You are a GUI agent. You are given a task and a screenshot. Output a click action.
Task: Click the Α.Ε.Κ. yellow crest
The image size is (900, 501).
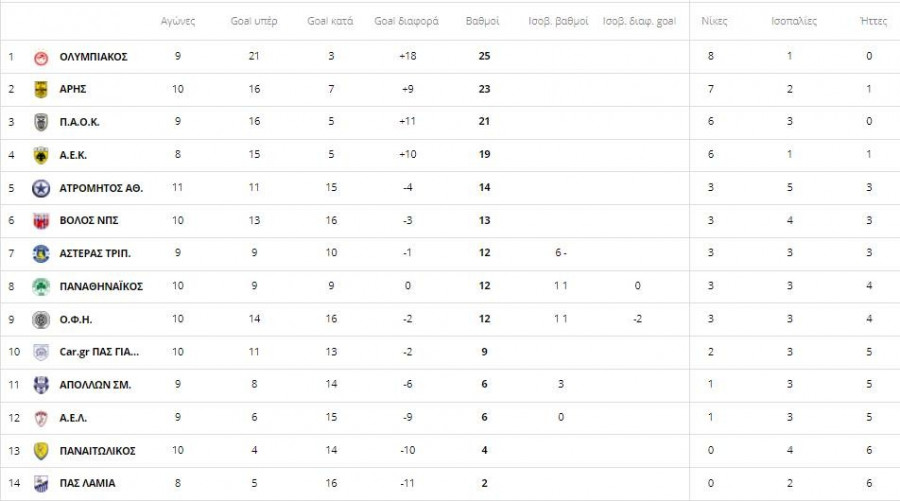(41, 155)
